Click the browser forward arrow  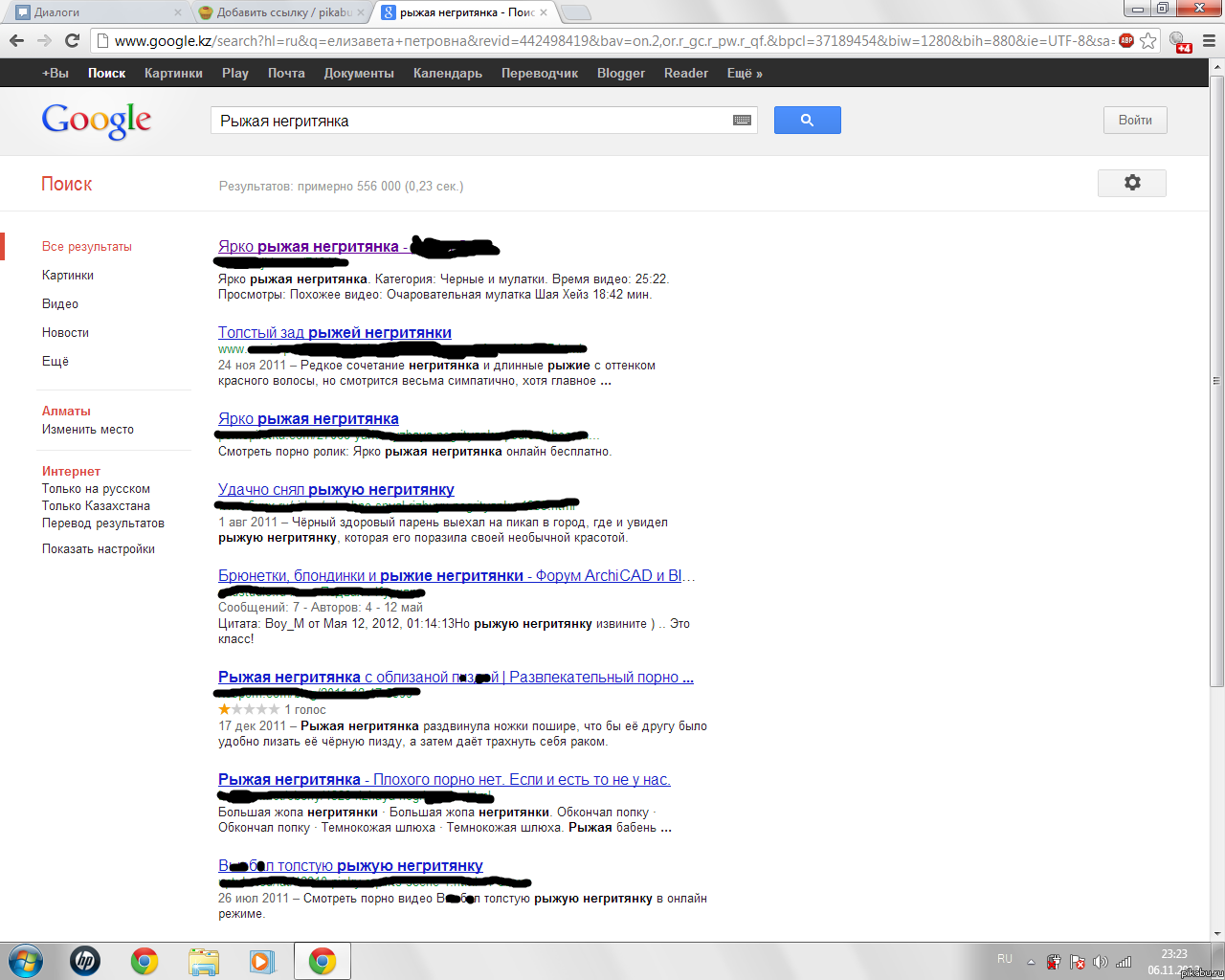click(x=44, y=40)
